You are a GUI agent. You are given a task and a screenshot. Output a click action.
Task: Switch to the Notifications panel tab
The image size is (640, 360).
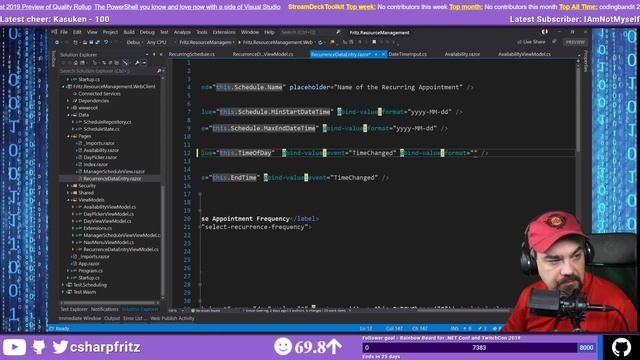pyautogui.click(x=104, y=309)
